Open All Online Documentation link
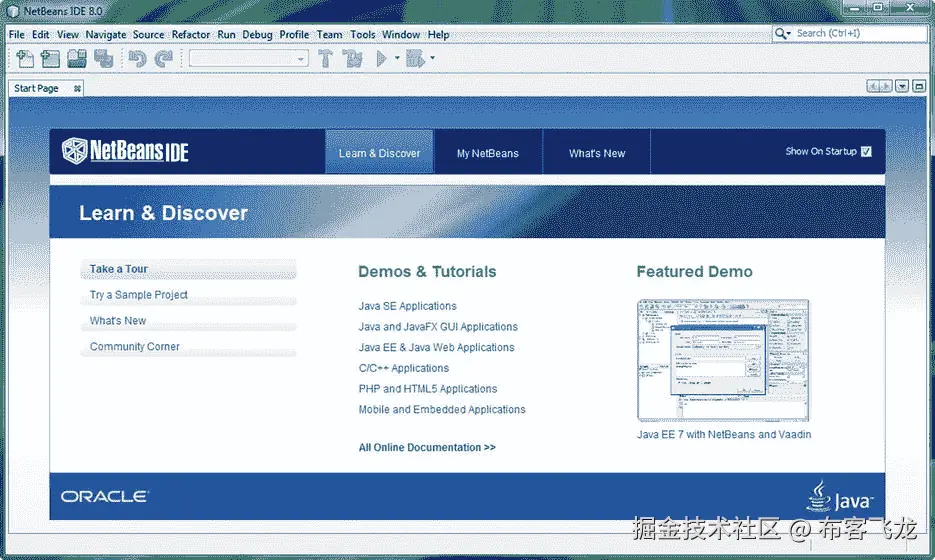This screenshot has width=935, height=560. click(x=427, y=447)
